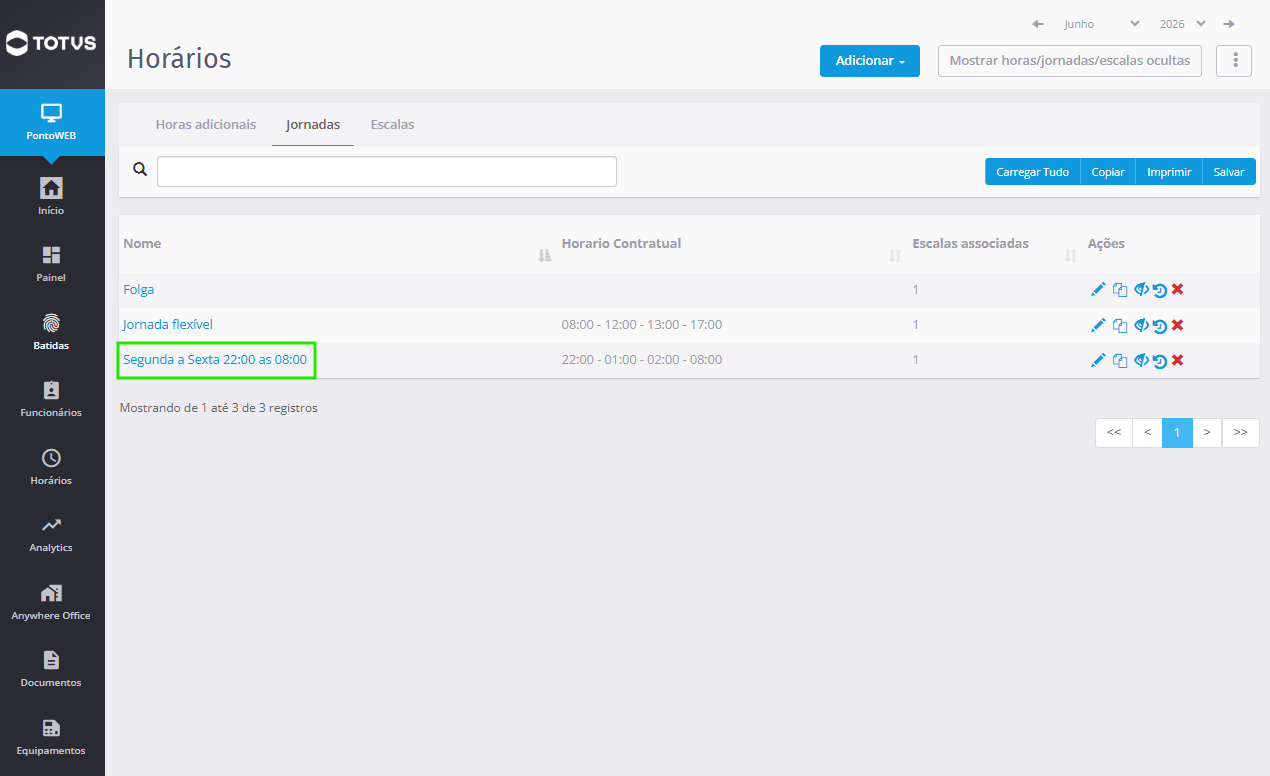Go to previous month with left arrow
Screen dimensions: 1270x776
(1038, 24)
